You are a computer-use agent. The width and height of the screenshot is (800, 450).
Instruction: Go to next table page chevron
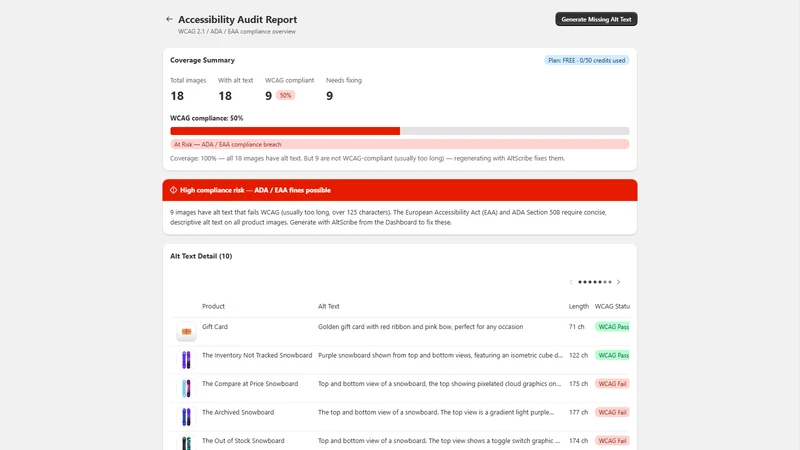point(618,282)
